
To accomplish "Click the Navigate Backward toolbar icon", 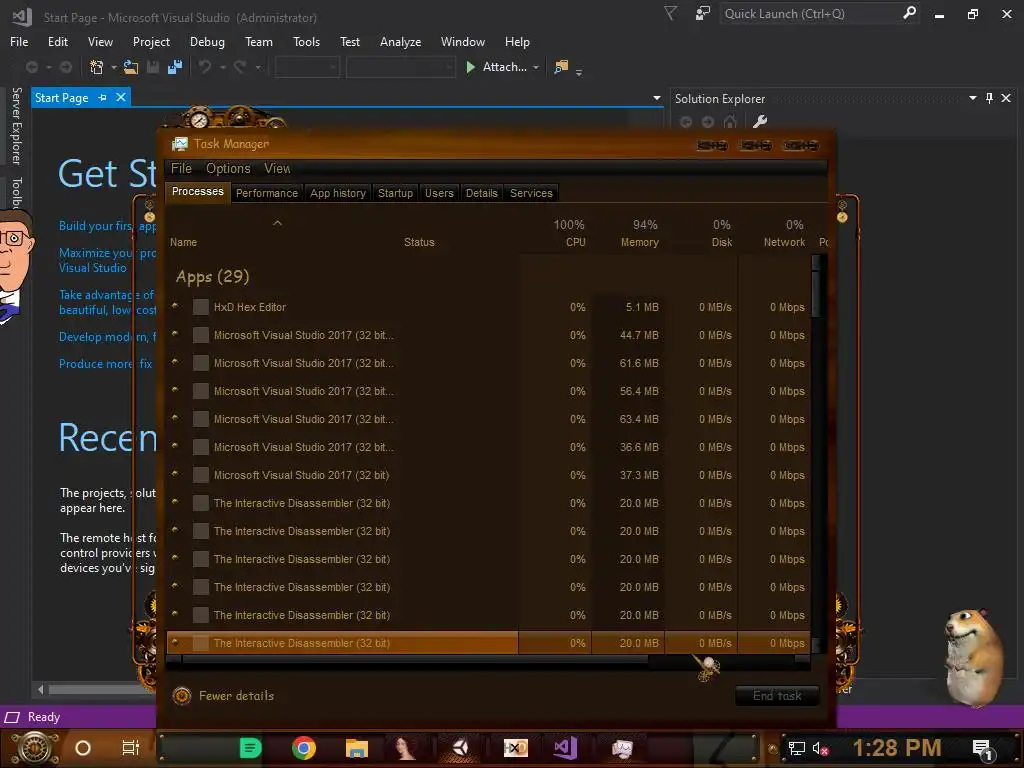I will click(31, 67).
